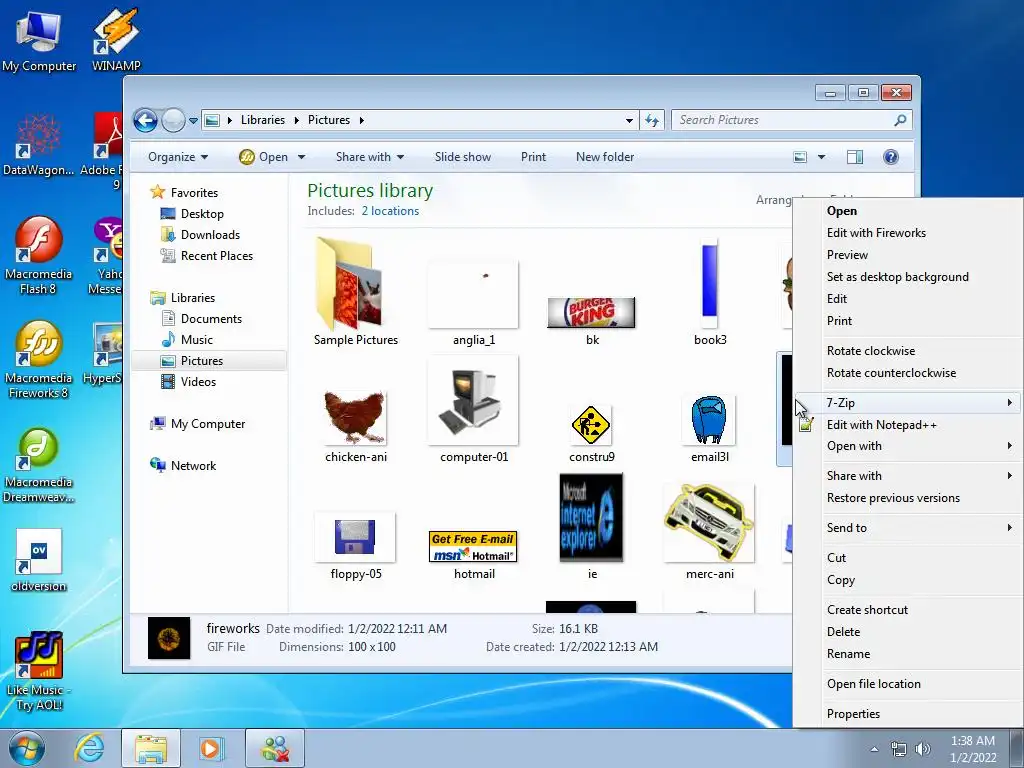Click New folder toolbar button
This screenshot has width=1024, height=768.
click(605, 157)
